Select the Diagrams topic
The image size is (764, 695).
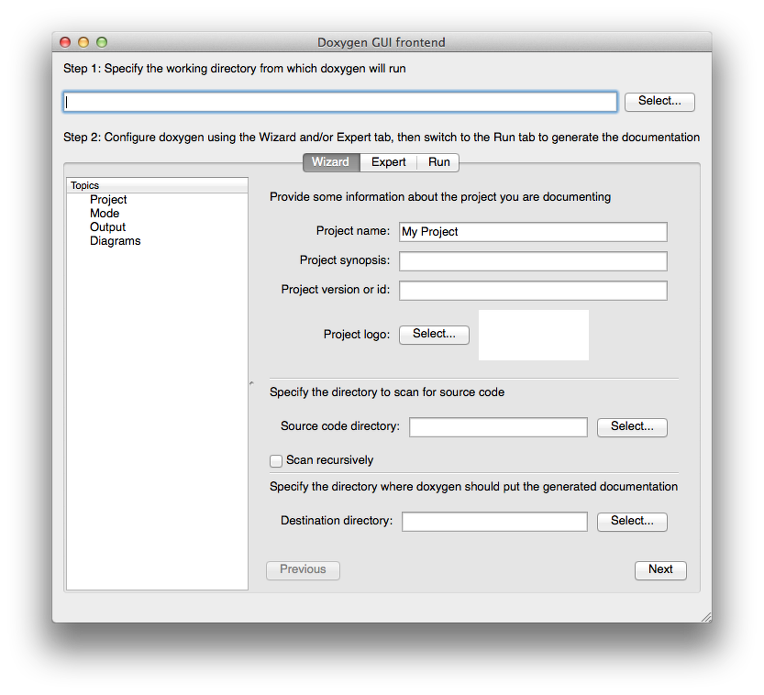click(115, 241)
